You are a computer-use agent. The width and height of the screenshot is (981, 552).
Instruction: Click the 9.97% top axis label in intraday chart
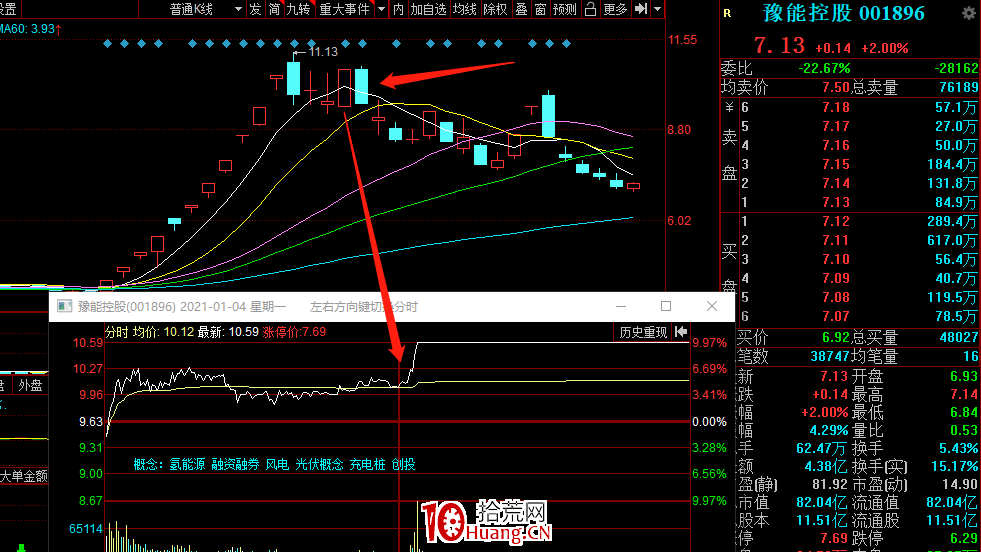(x=709, y=343)
